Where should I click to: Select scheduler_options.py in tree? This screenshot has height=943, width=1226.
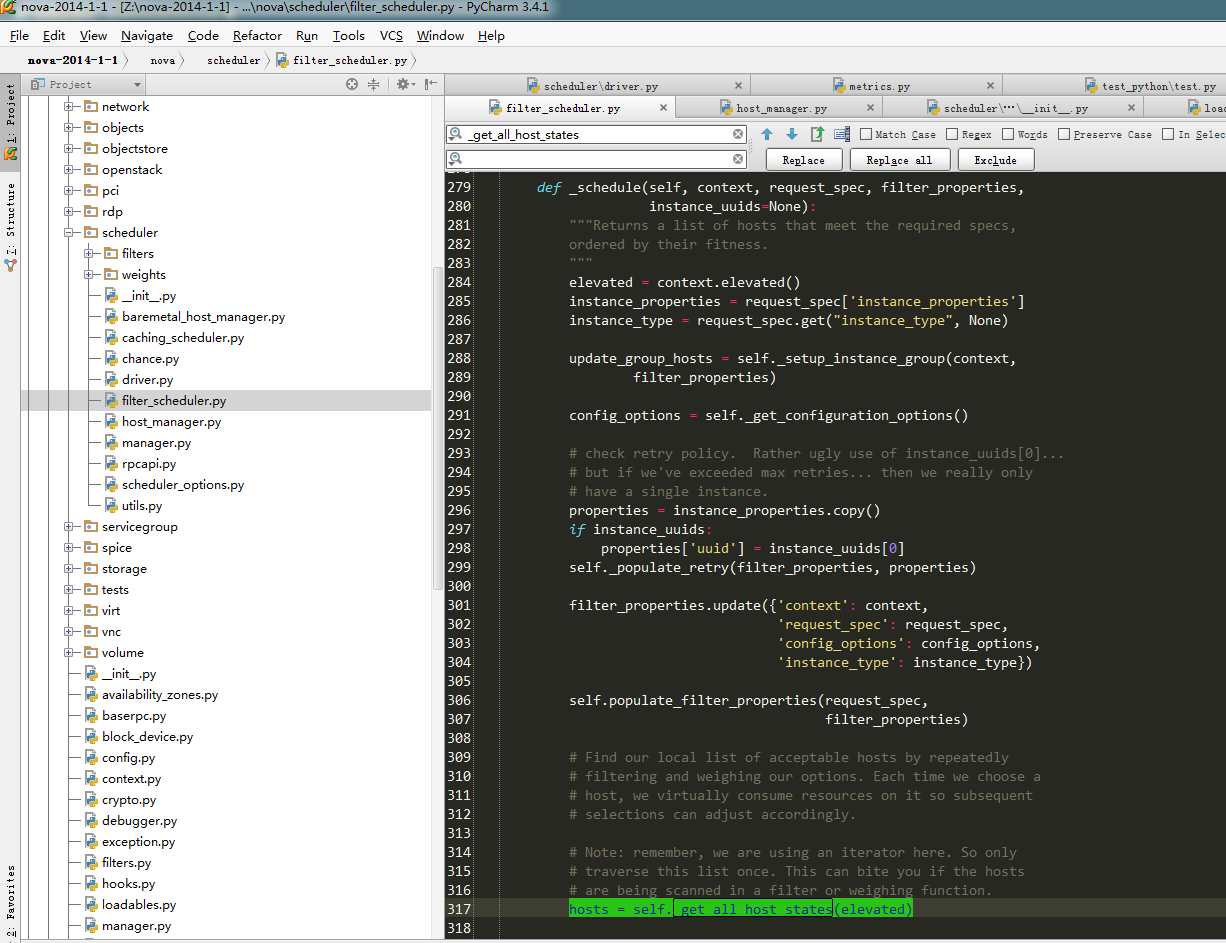pyautogui.click(x=183, y=485)
